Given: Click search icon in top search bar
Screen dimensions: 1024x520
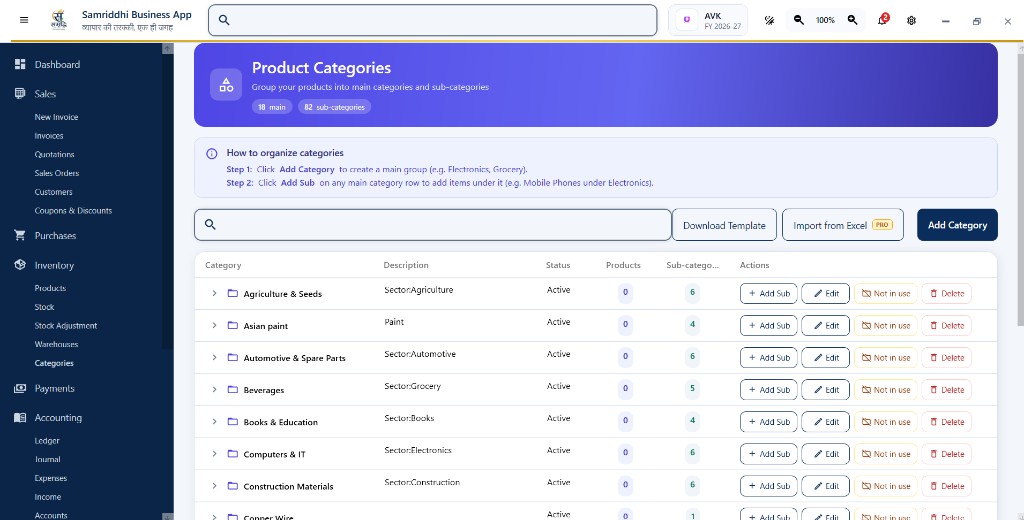Looking at the screenshot, I should coord(224,20).
